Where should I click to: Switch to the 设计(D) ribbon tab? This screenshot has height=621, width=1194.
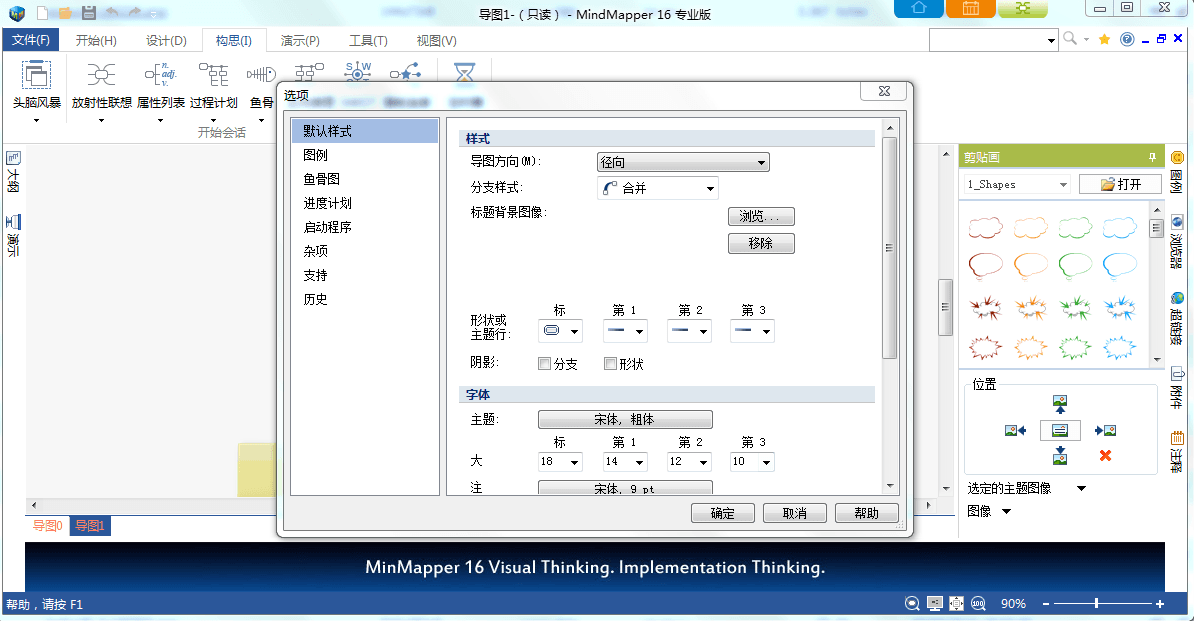pos(166,41)
